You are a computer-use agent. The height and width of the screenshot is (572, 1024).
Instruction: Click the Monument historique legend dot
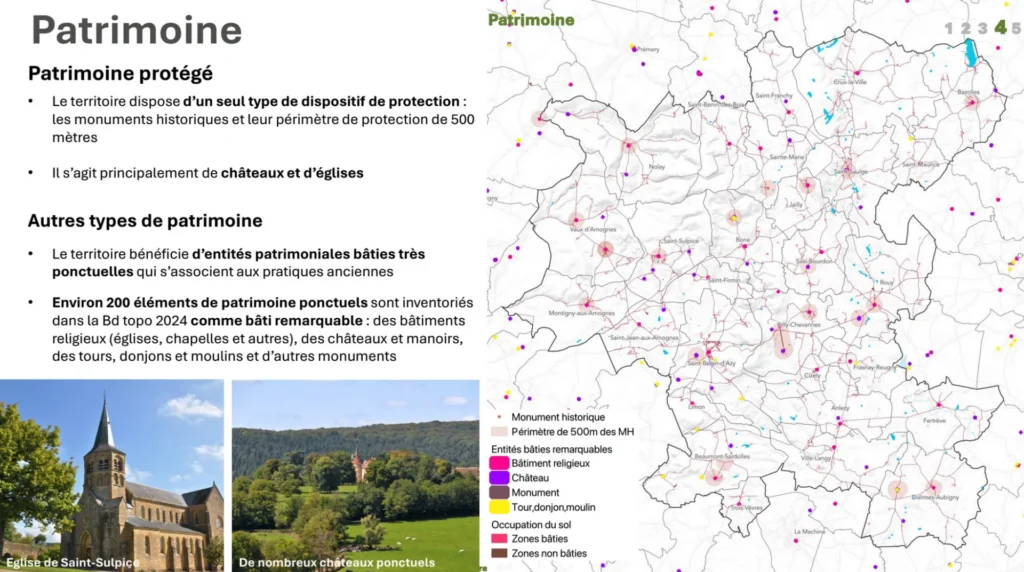(498, 417)
